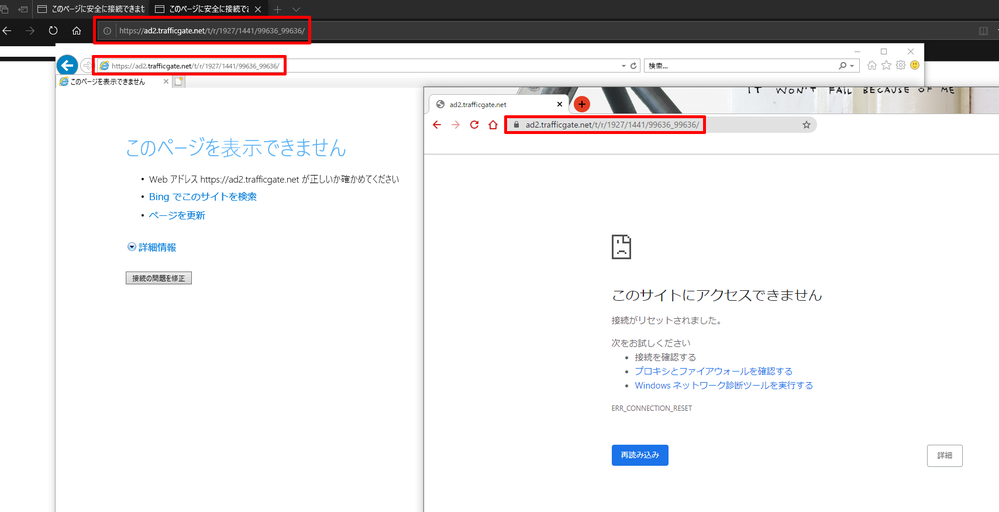Viewport: 999px width, 512px height.
Task: Select Chrome tab ad2.trafficgate.net
Action: pos(497,104)
